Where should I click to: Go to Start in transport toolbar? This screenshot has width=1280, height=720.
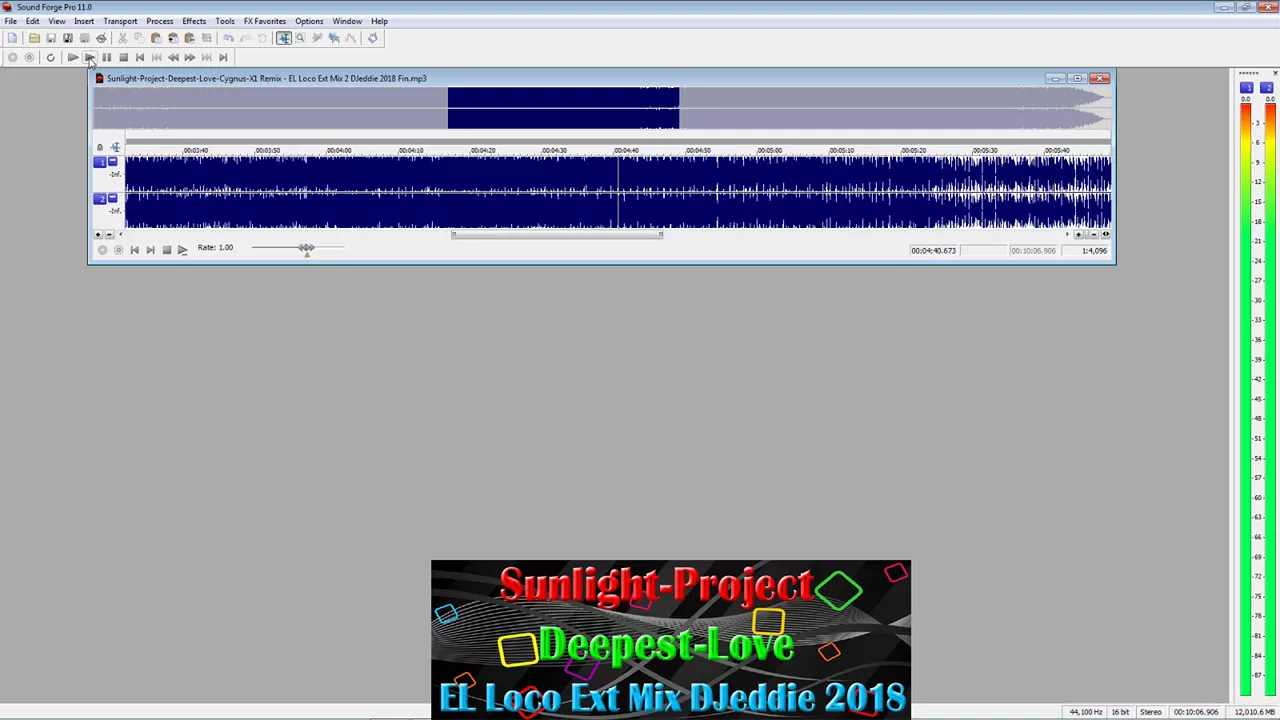point(140,57)
